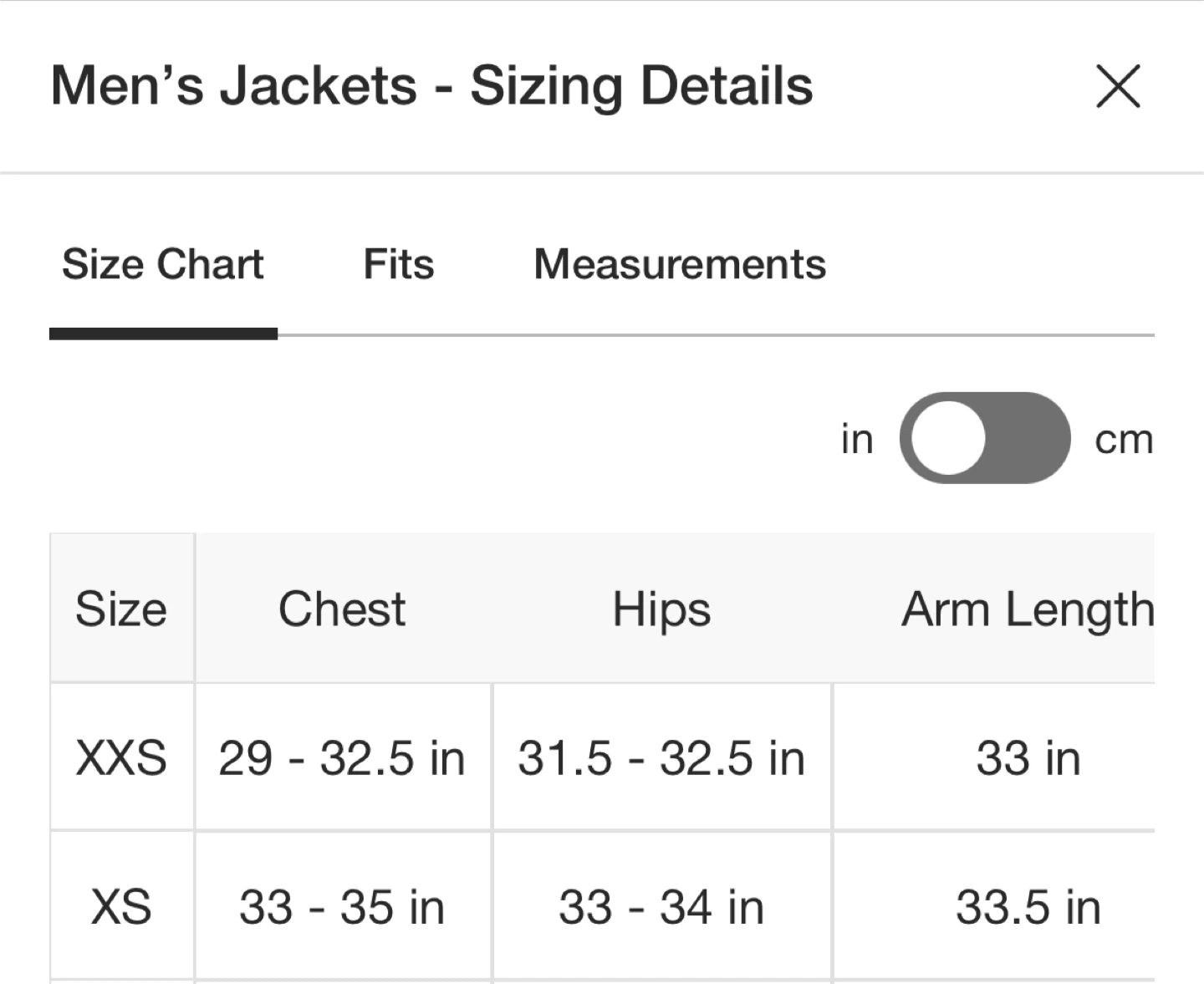Open the Measurements tab
The image size is (1204, 984).
tap(680, 264)
